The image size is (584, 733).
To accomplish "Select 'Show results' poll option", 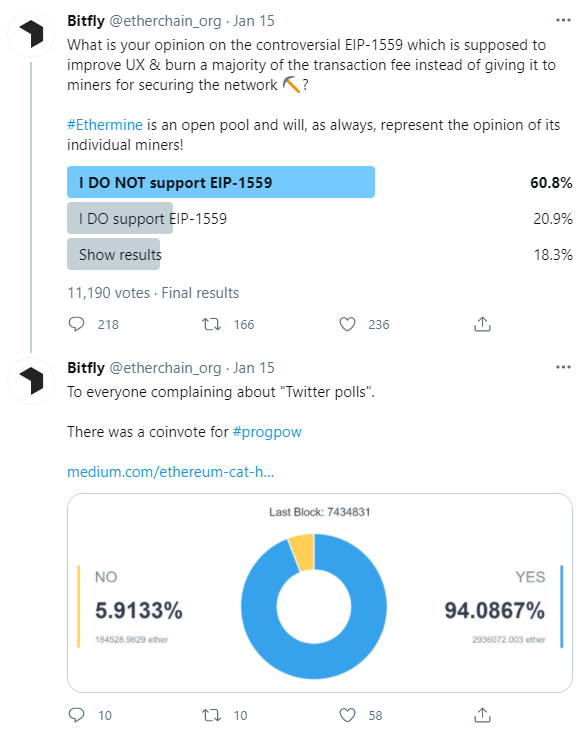I will [x=319, y=254].
